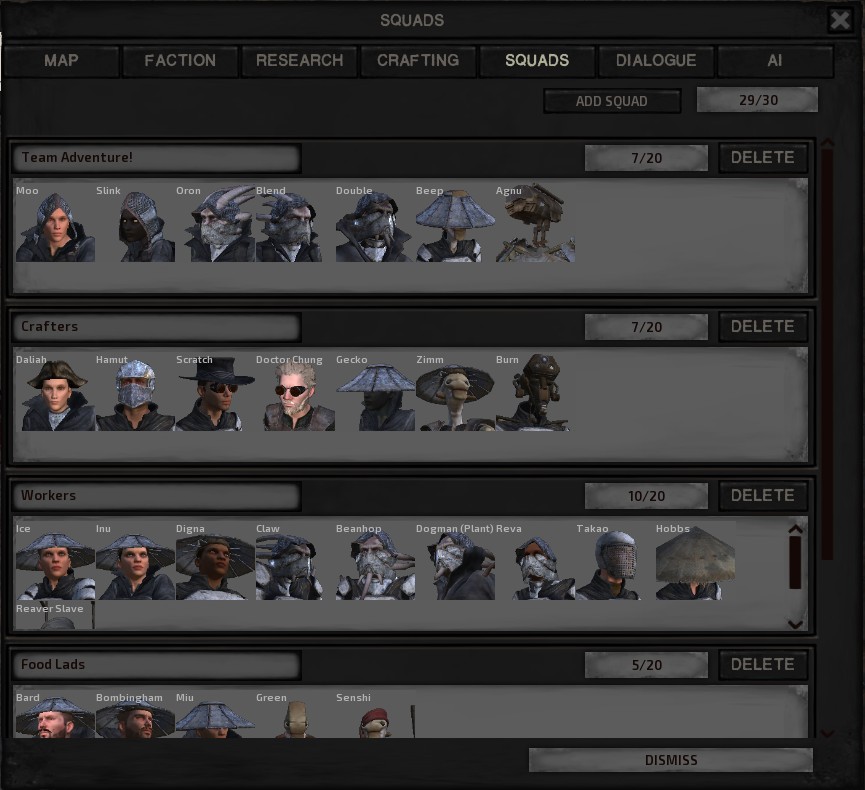The width and height of the screenshot is (865, 790).
Task: Click the Crafters 7/20 member count
Action: coord(646,327)
